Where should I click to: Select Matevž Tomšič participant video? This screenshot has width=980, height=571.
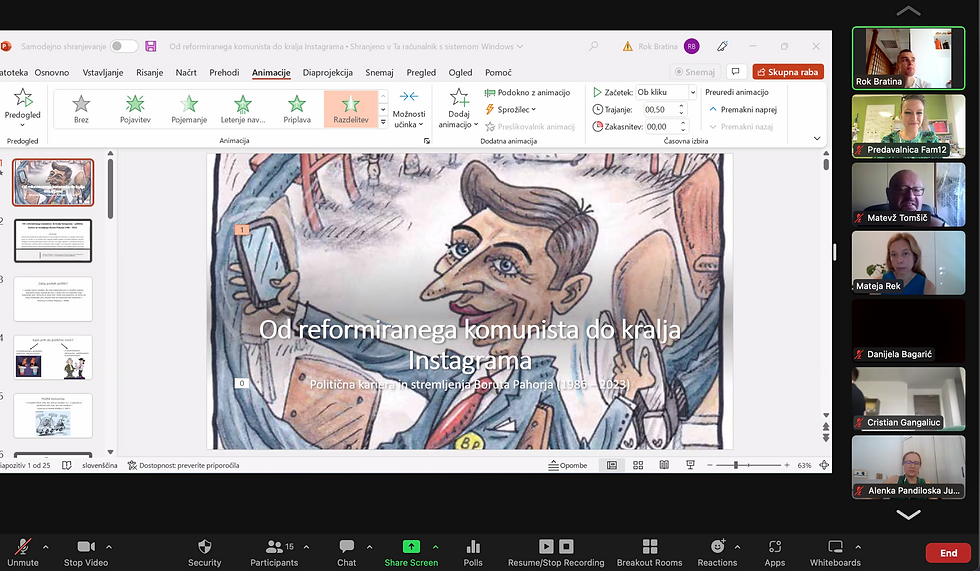coord(908,194)
